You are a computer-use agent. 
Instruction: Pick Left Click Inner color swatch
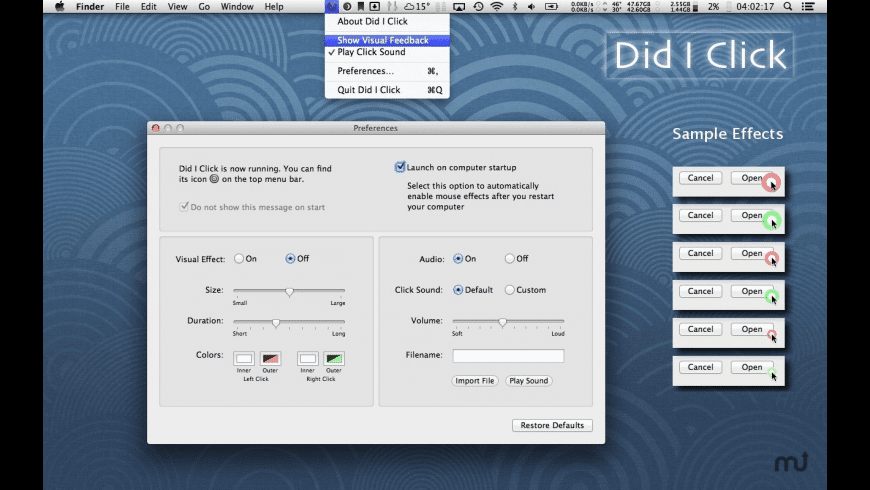(x=244, y=358)
